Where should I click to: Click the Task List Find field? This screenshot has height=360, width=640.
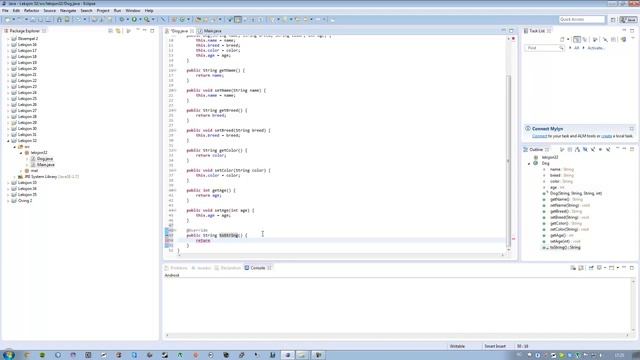(x=544, y=48)
